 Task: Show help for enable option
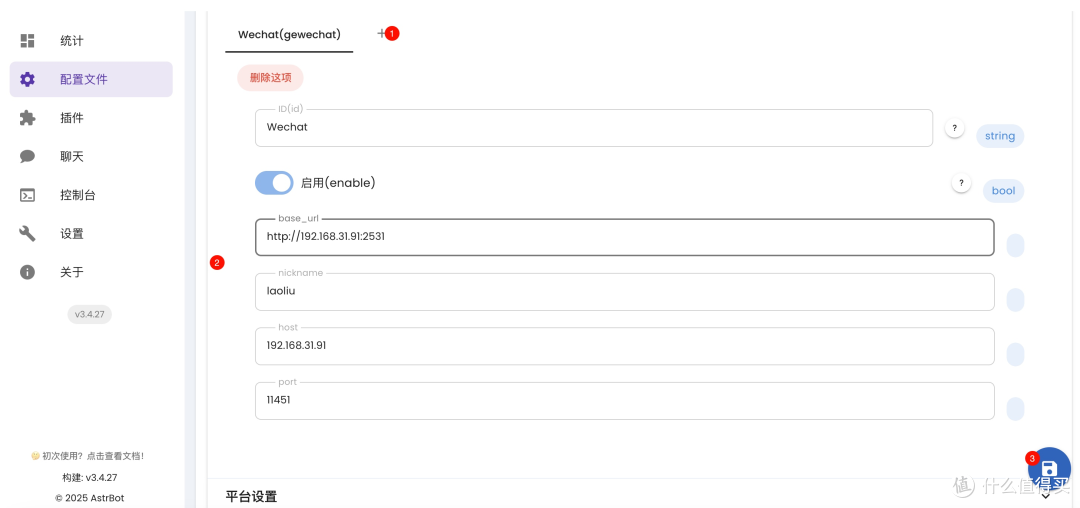962,183
